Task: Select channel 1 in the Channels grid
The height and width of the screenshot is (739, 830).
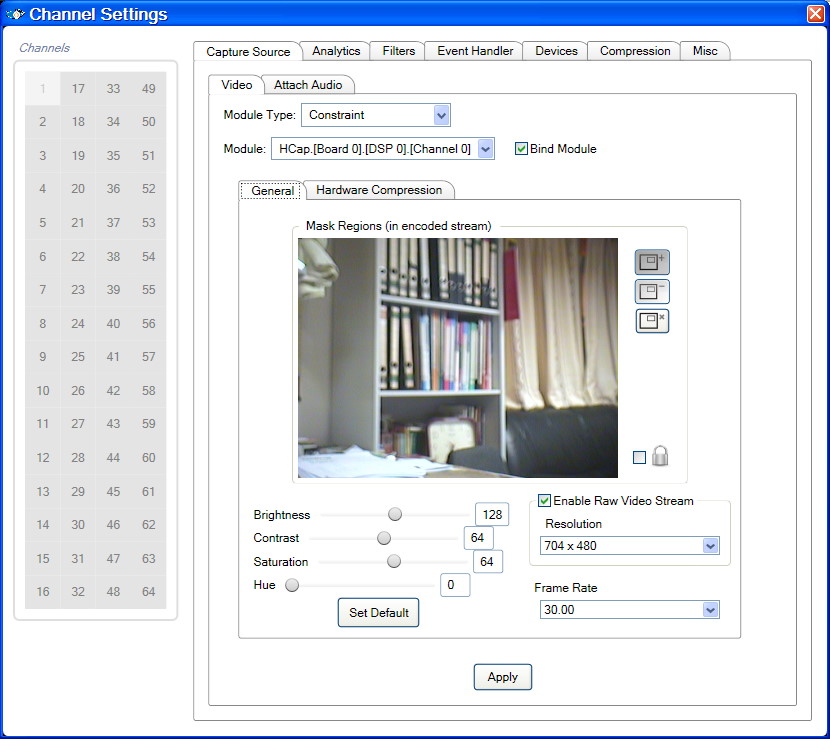Action: [43, 89]
